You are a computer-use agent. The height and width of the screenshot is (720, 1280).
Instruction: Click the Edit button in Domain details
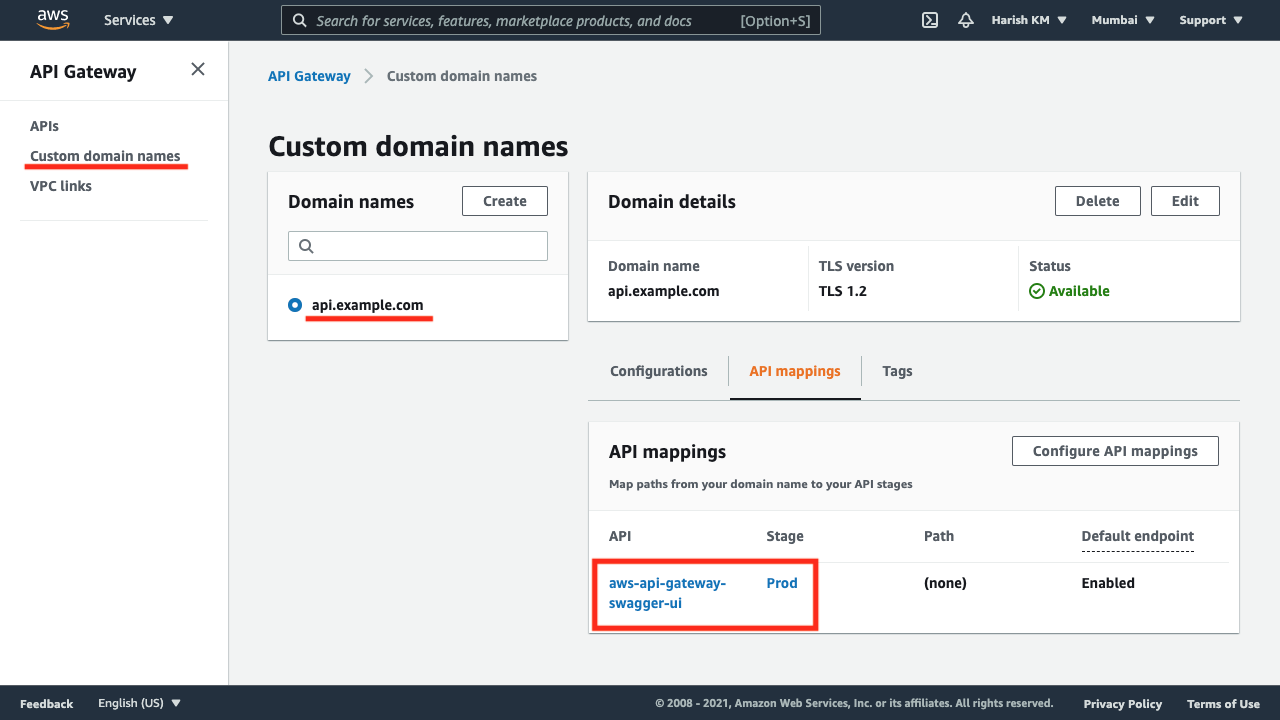[x=1185, y=200]
